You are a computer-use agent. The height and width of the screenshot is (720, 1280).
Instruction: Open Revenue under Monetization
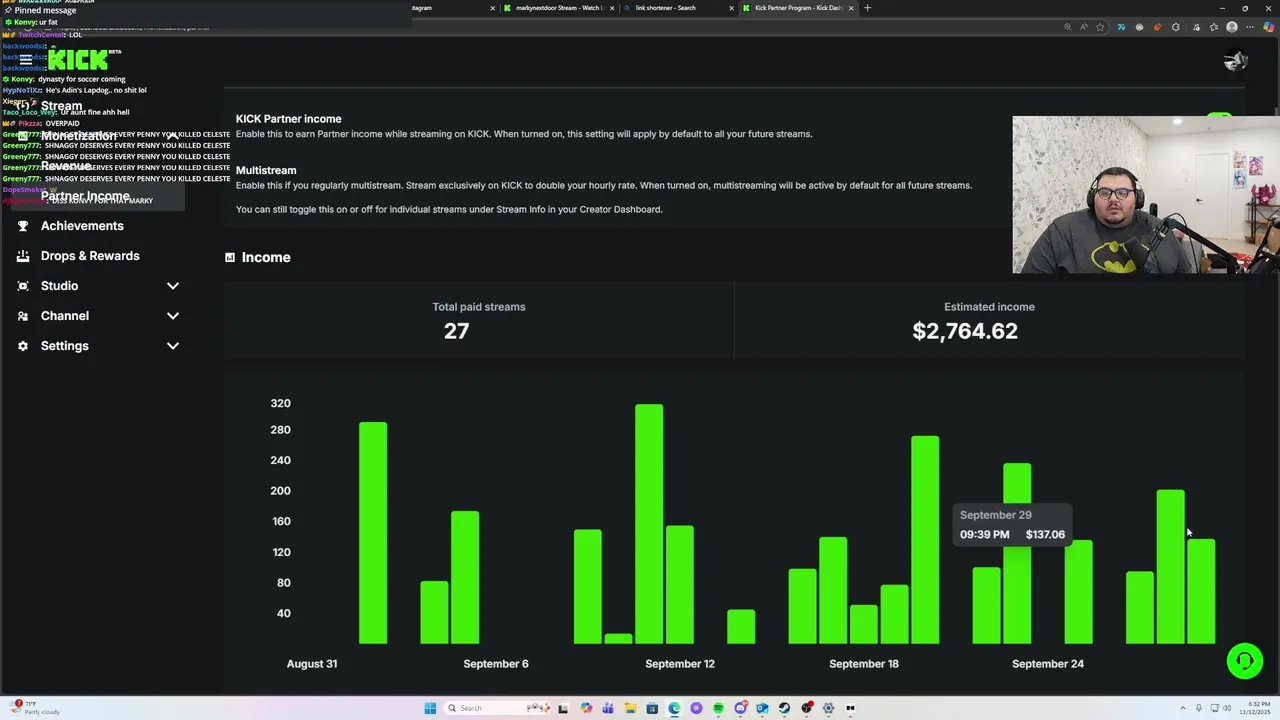click(66, 166)
